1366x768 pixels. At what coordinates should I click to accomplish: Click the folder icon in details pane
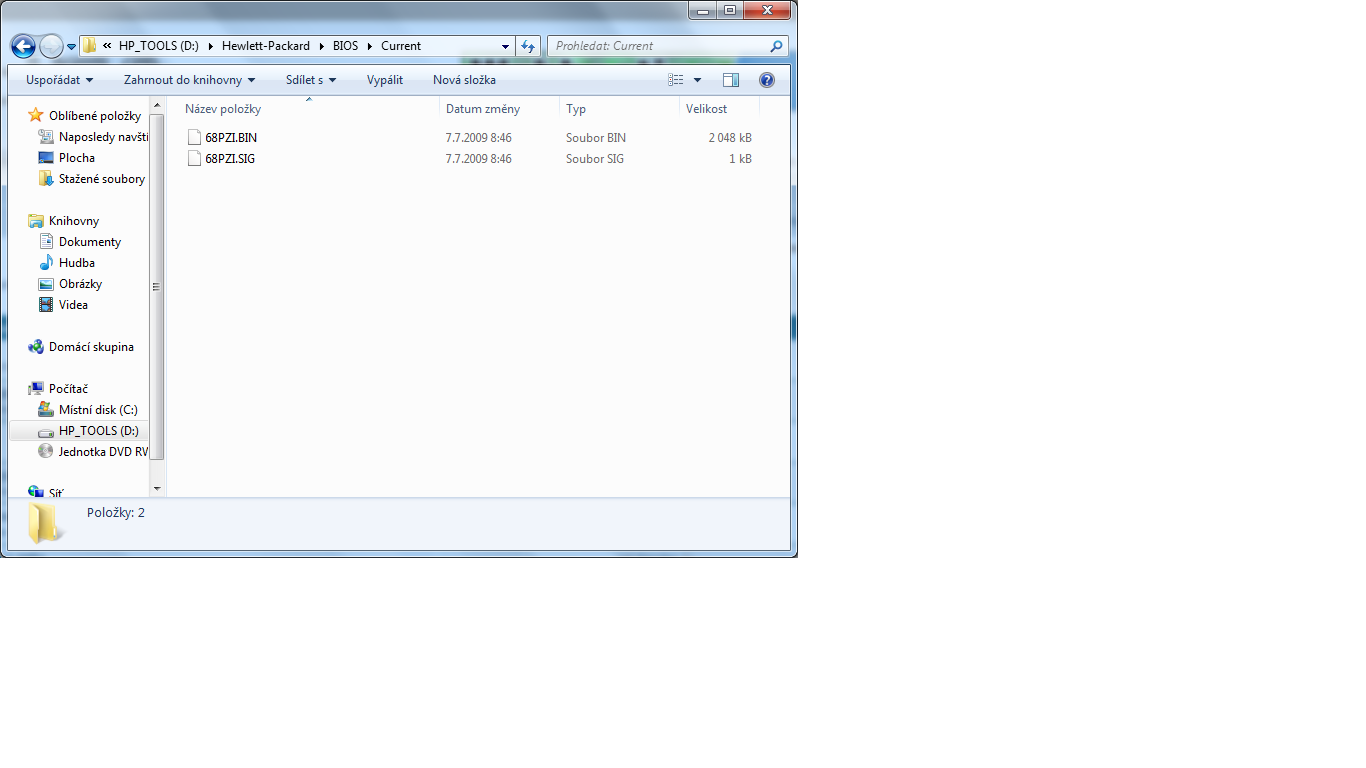[44, 523]
